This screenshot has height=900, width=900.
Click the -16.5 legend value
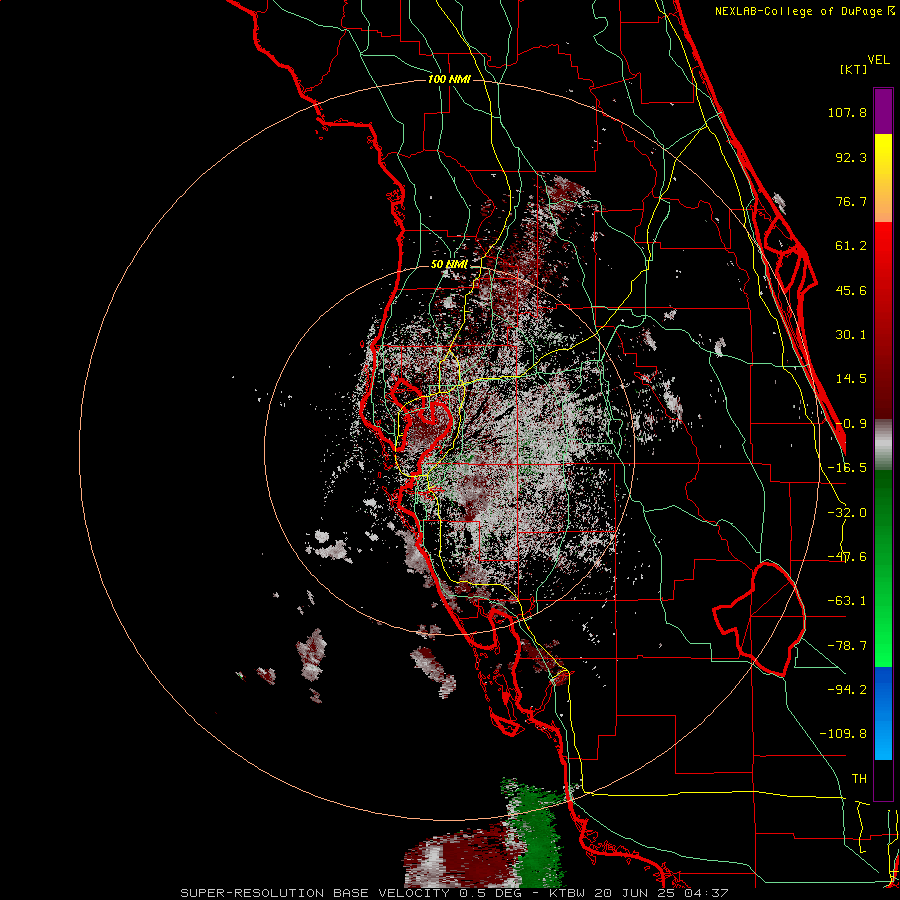(847, 468)
